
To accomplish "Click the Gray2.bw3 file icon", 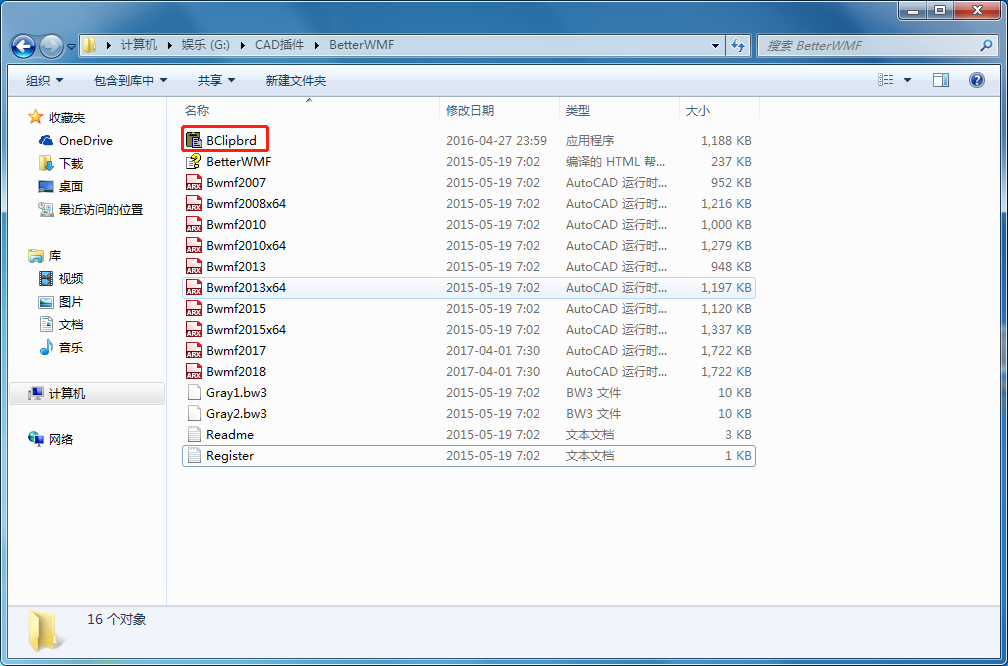I will click(194, 413).
